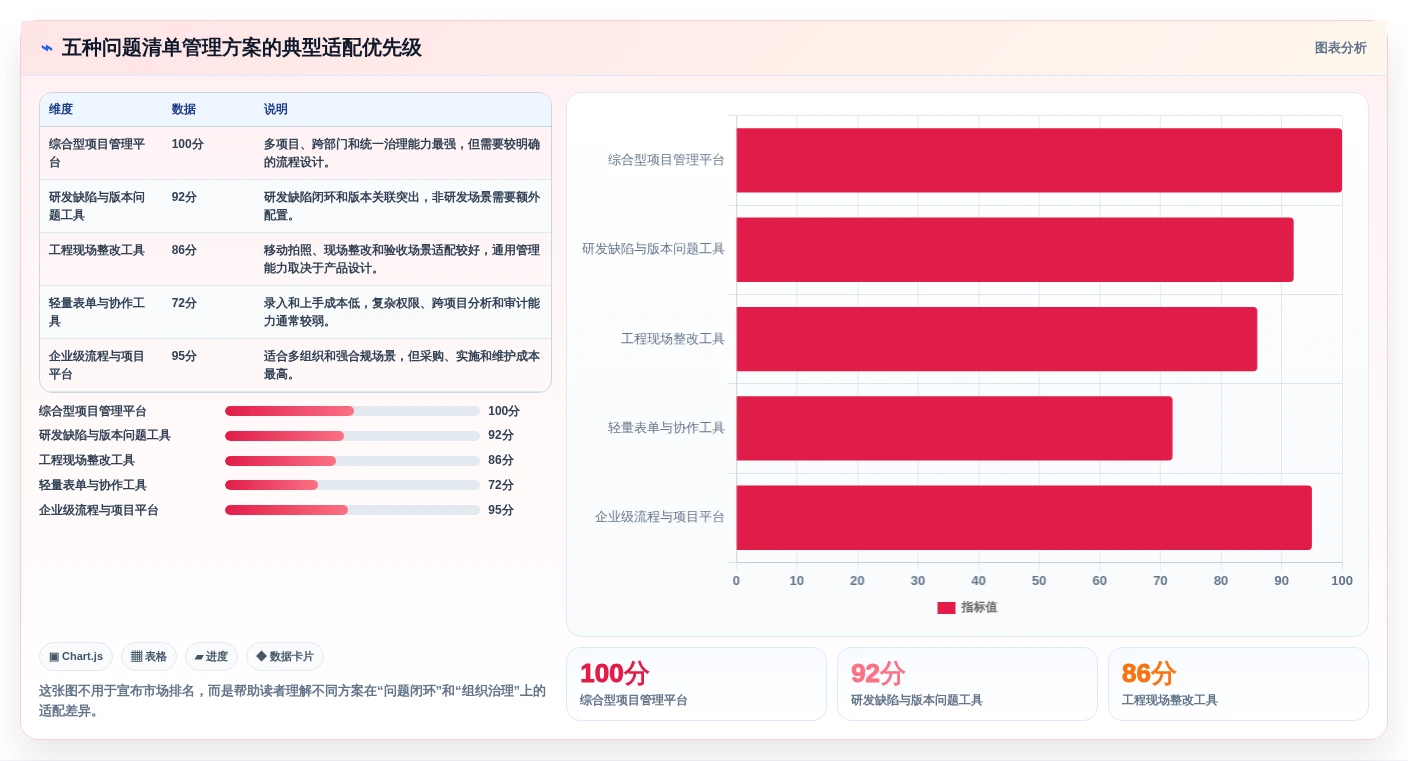
Task: Click the chart bar for 轻量表单与协作工具
Action: coord(954,428)
